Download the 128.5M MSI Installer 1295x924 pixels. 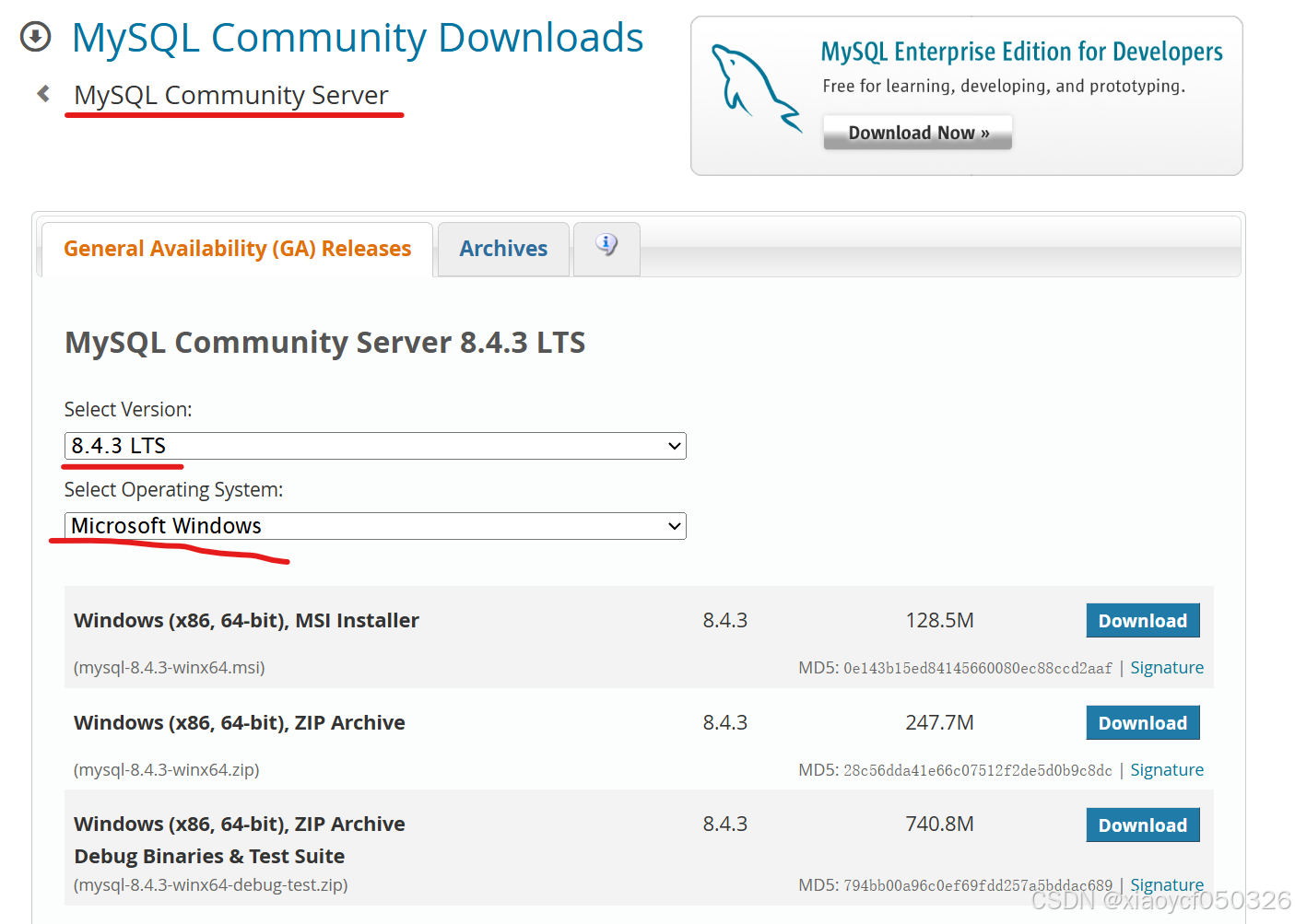pyautogui.click(x=1143, y=621)
